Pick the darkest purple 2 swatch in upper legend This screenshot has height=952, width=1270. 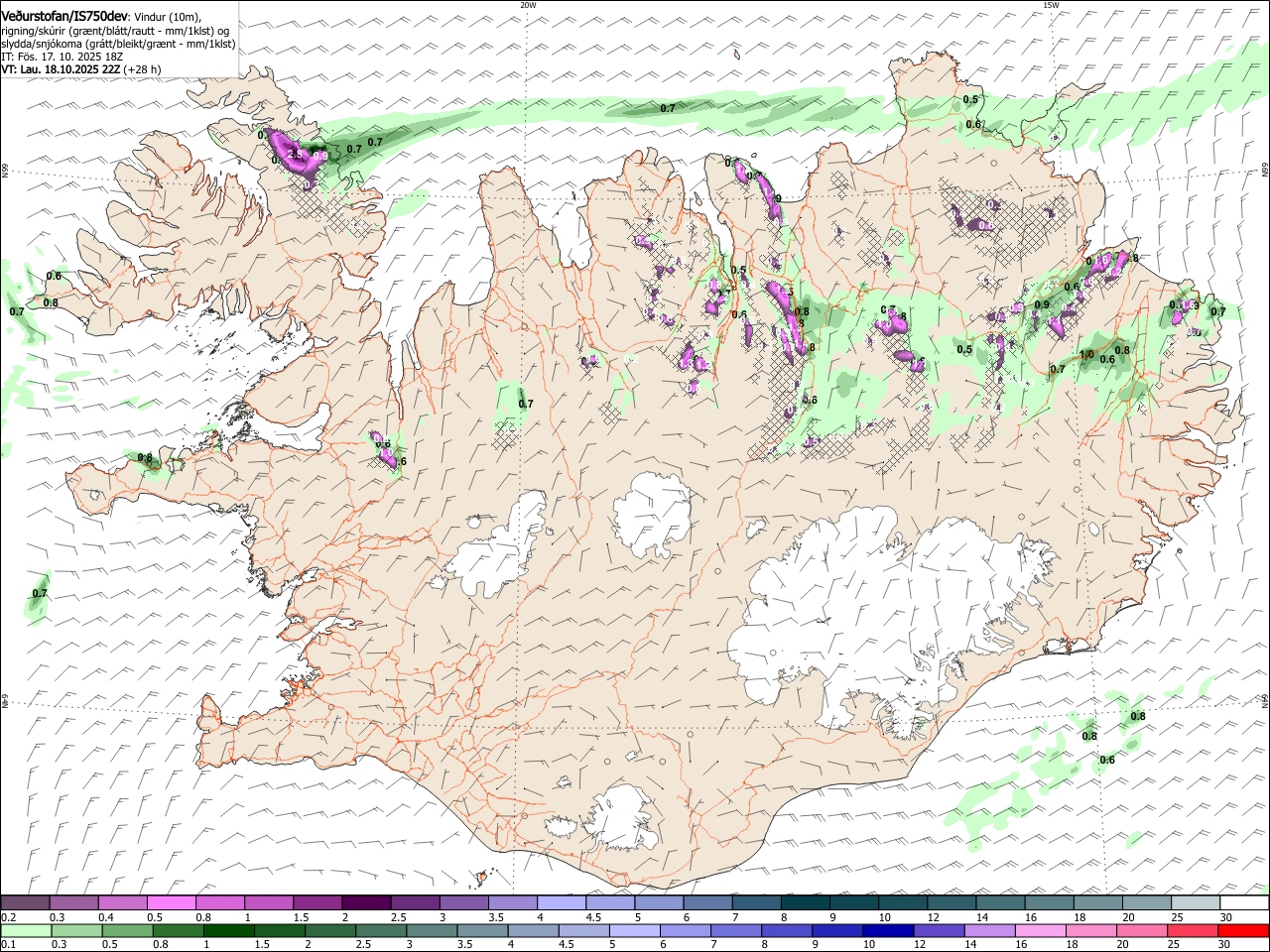(x=366, y=902)
